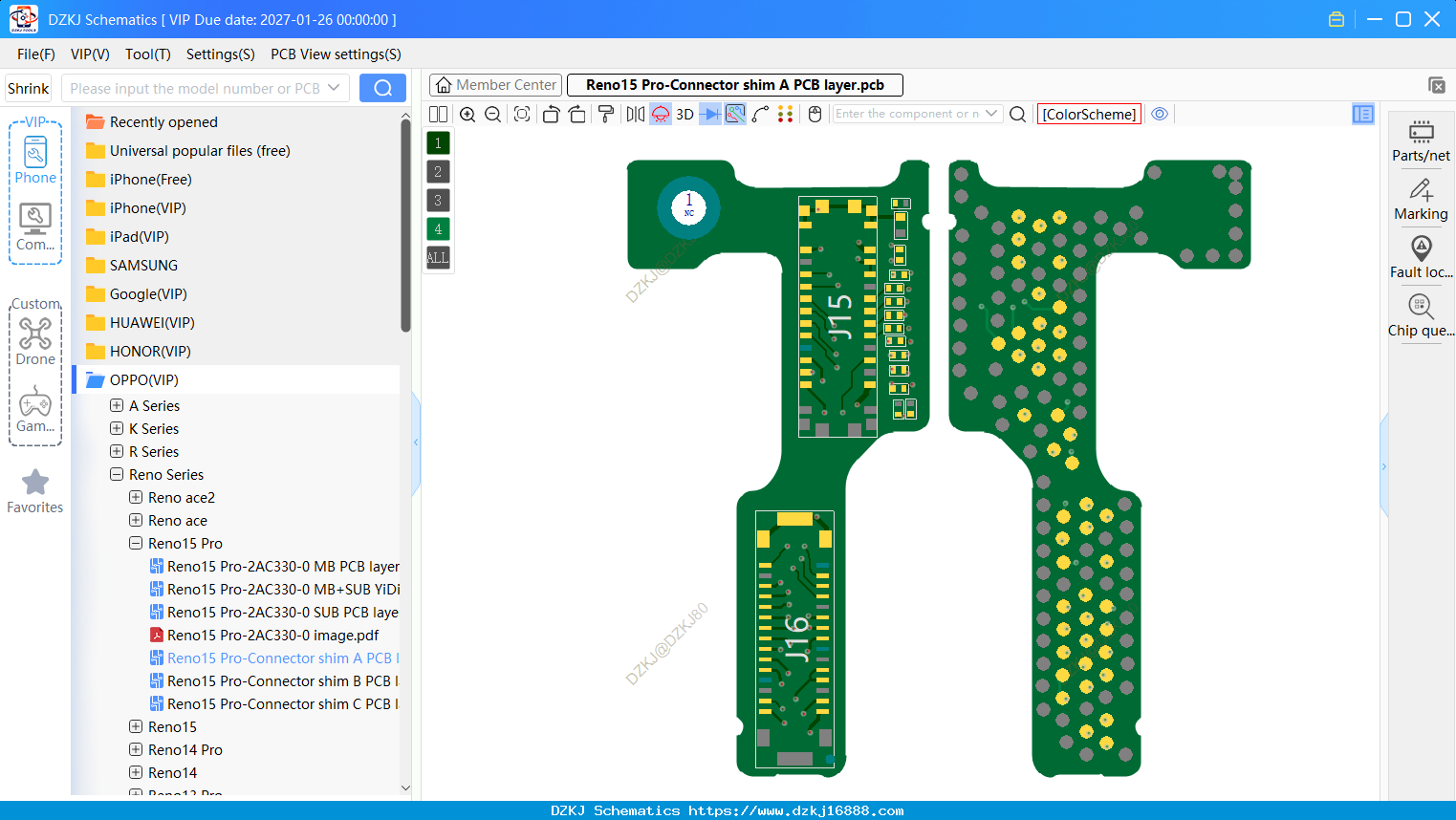Collapse the Reno15 Pro node
This screenshot has height=820, width=1456.
click(x=136, y=544)
